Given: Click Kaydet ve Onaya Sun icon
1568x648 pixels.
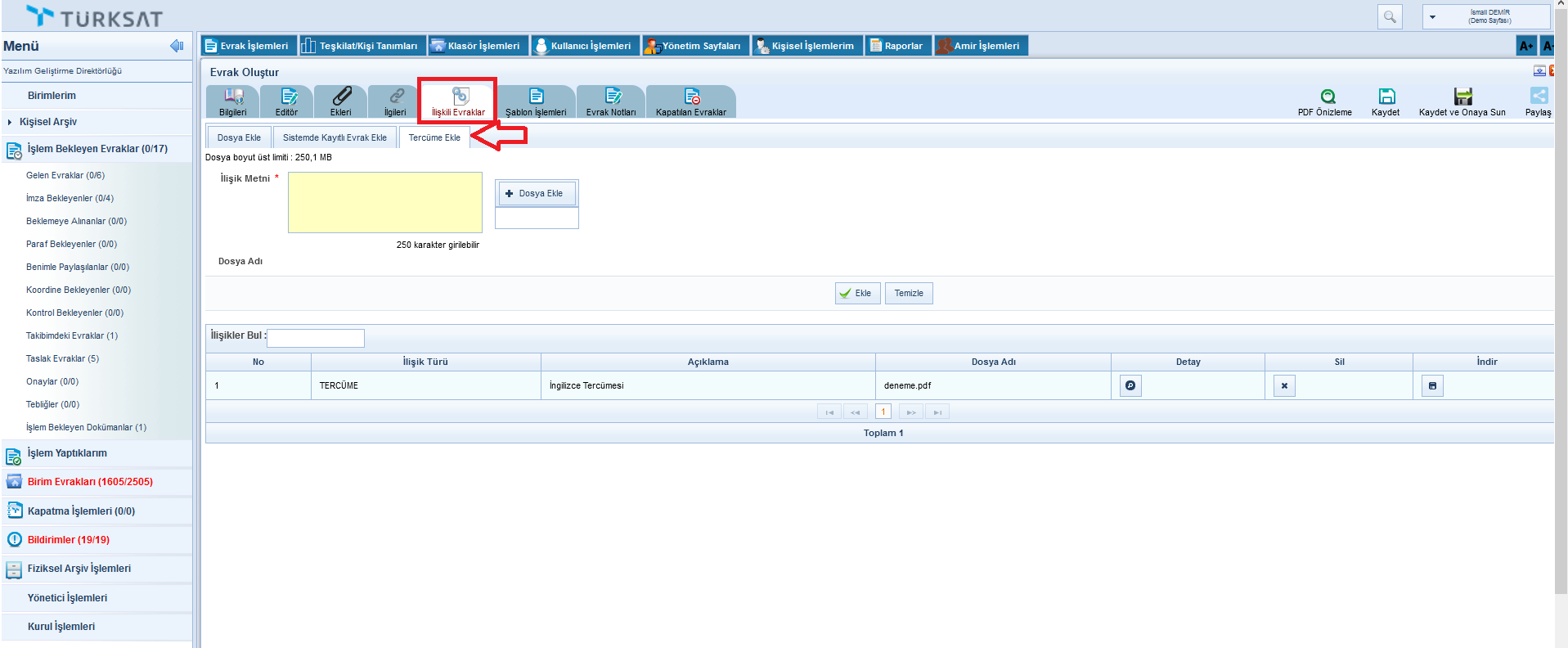Looking at the screenshot, I should coord(1462,97).
